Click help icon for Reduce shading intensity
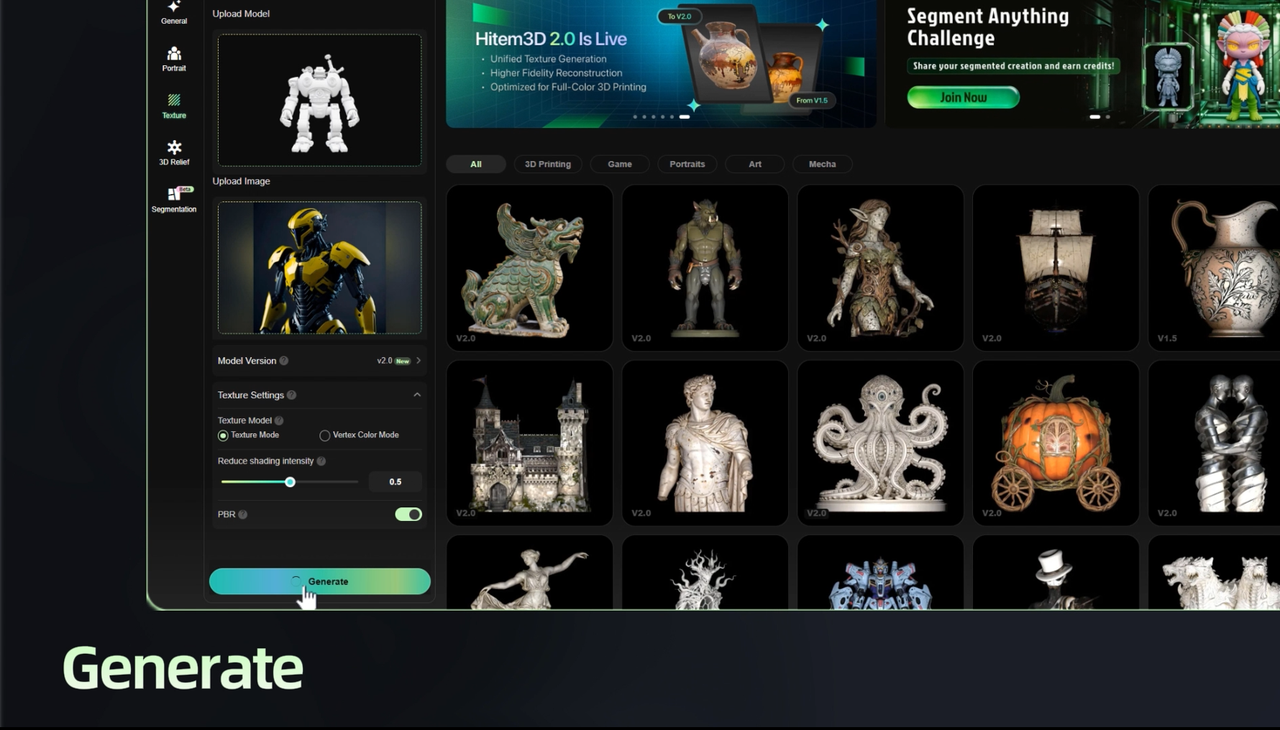This screenshot has width=1280, height=730. pos(321,461)
